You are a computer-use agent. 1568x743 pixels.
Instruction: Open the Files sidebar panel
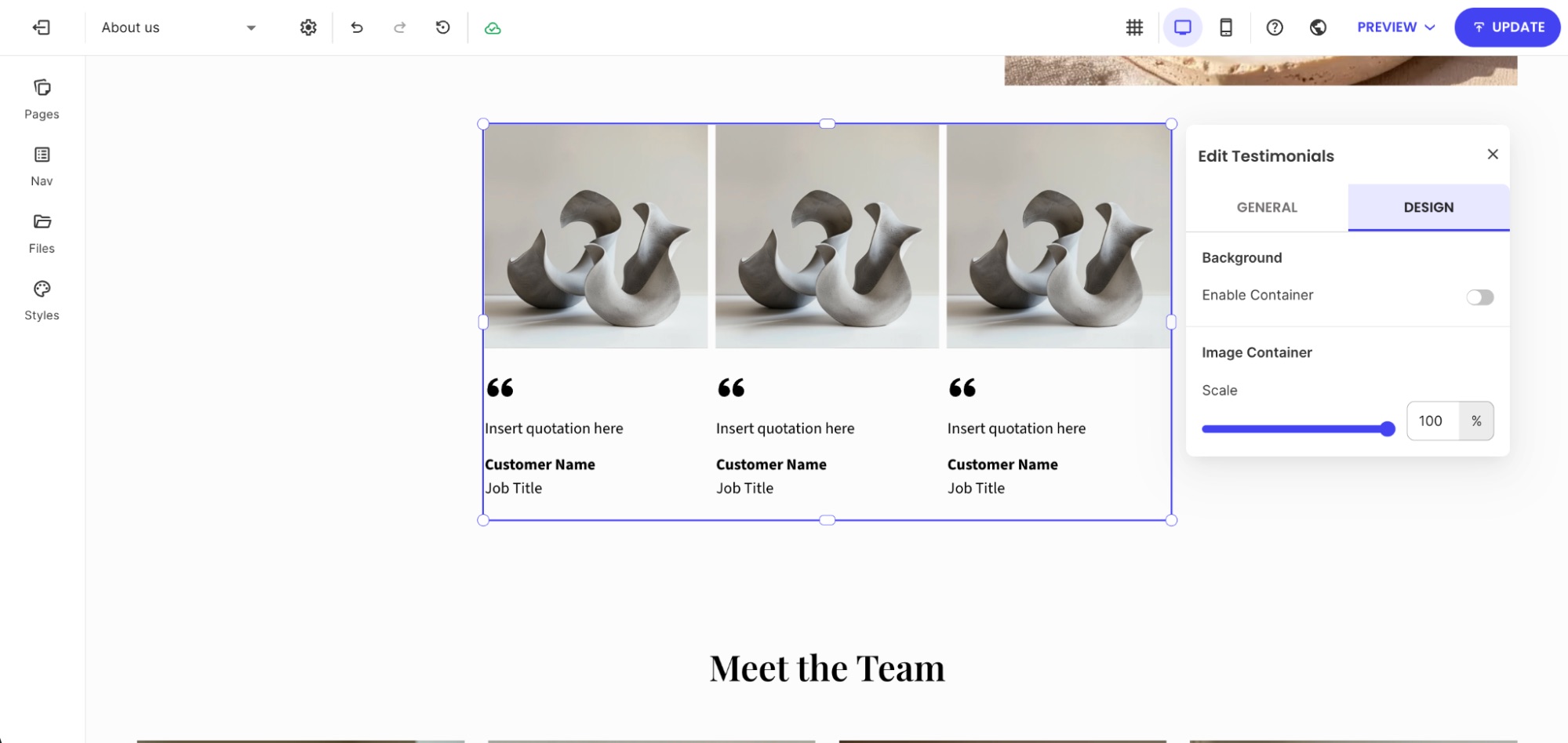pyautogui.click(x=42, y=234)
